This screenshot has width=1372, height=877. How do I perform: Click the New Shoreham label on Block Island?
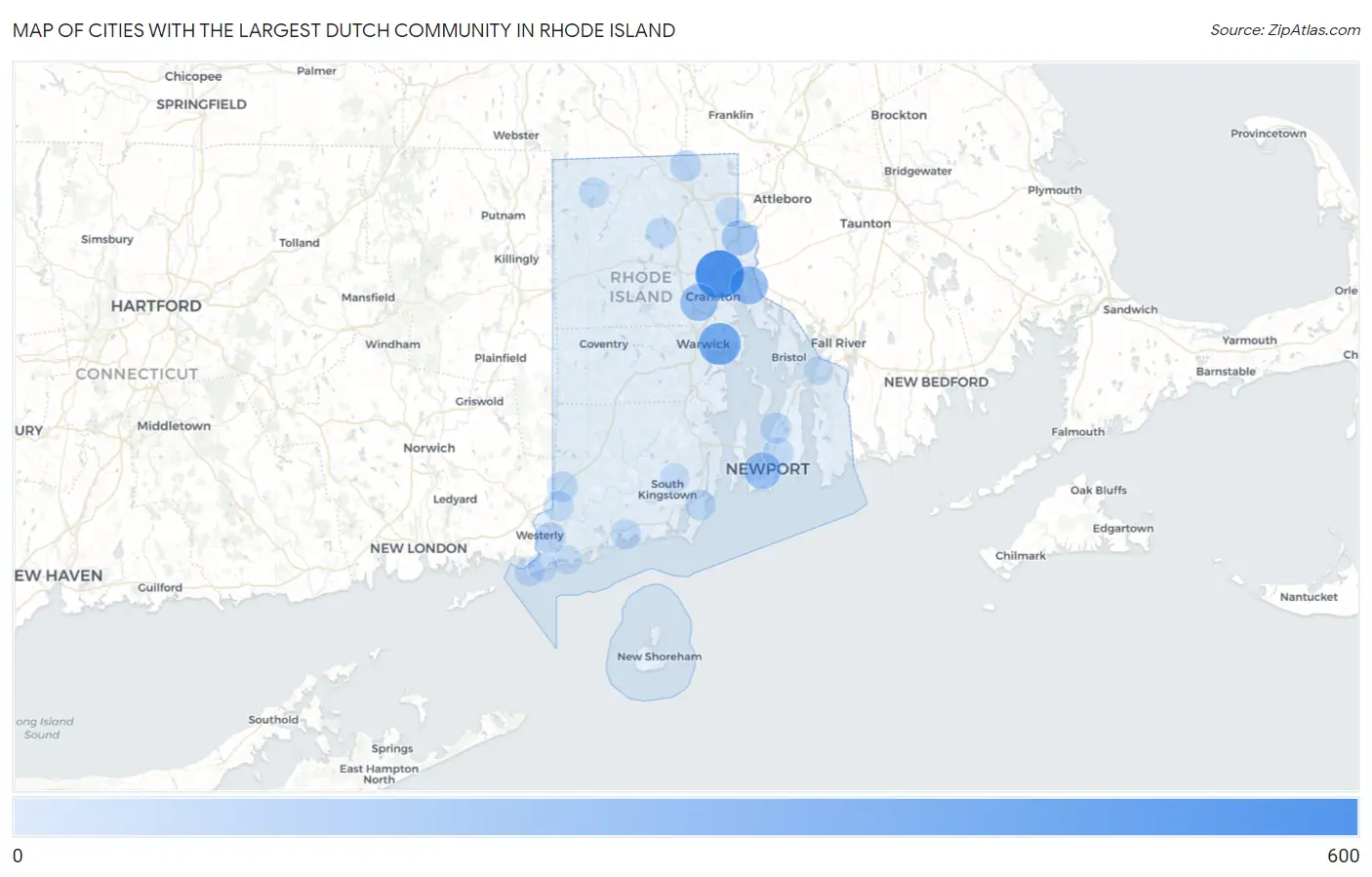coord(659,657)
